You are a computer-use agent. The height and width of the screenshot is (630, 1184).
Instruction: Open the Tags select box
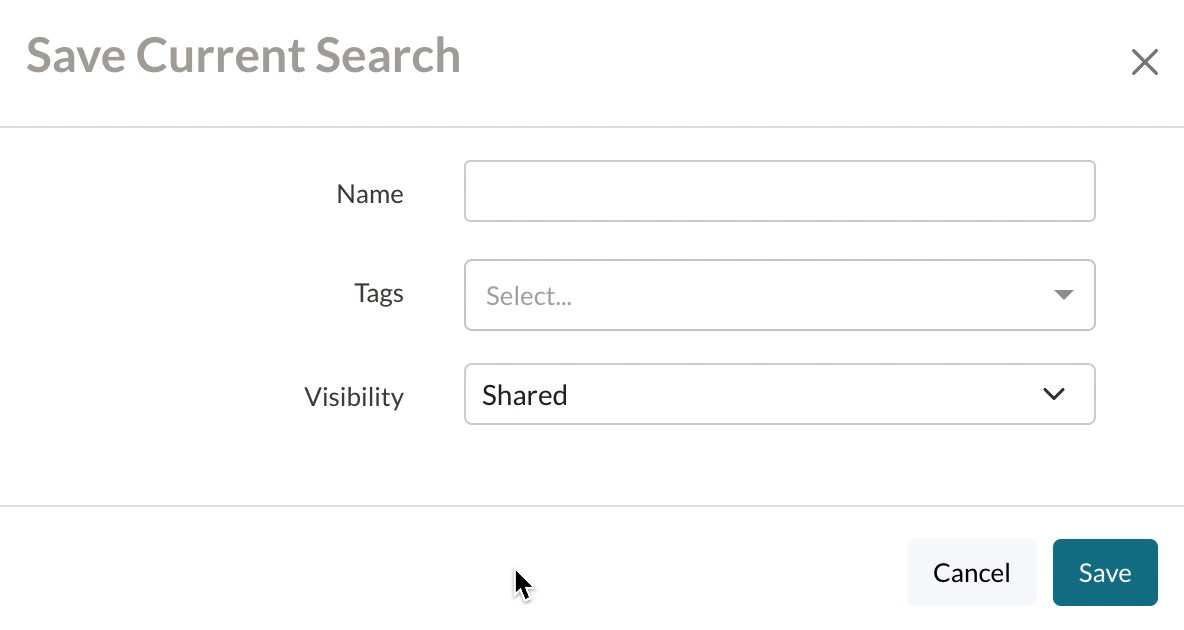point(779,295)
